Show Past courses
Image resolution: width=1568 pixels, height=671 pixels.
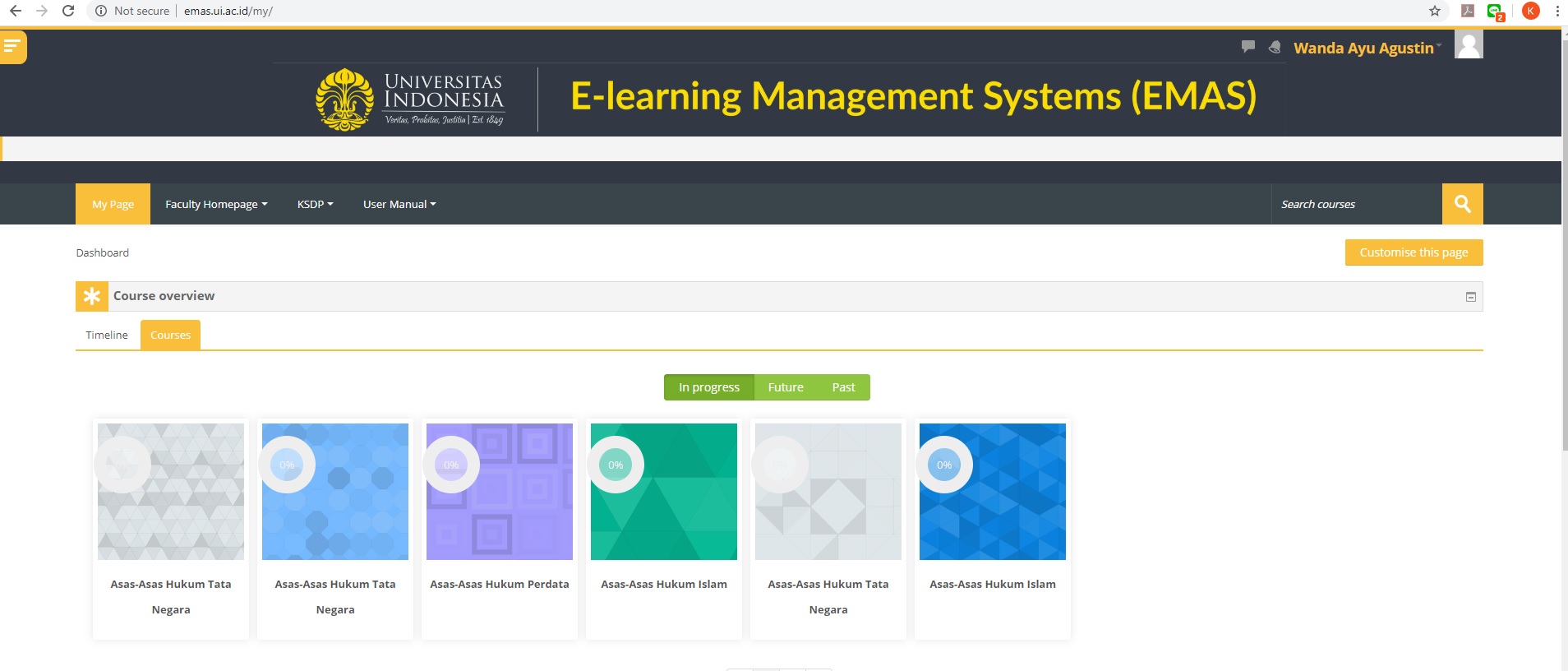coord(843,387)
